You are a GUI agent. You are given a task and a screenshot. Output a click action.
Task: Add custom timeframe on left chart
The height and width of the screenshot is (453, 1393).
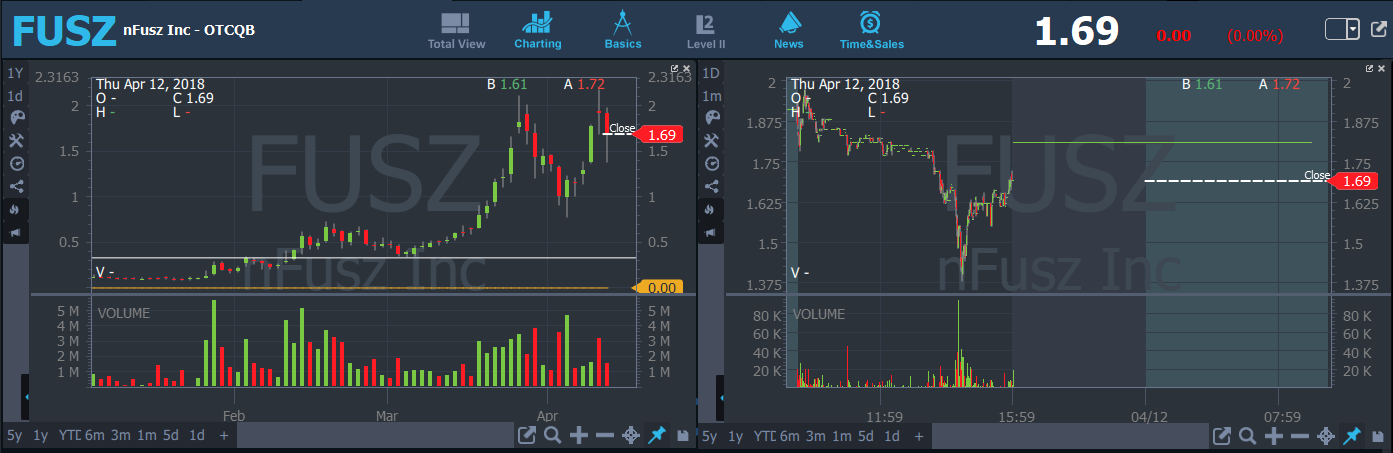[223, 436]
